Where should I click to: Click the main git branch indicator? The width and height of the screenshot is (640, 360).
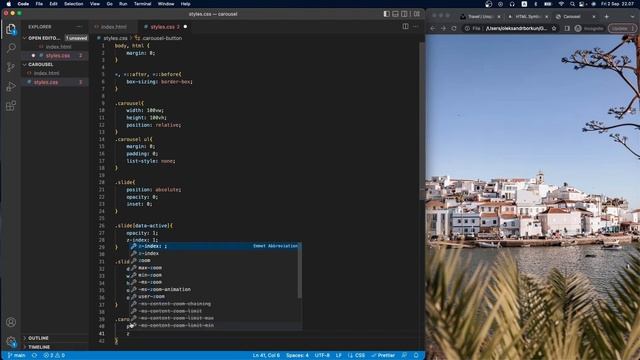[16, 356]
